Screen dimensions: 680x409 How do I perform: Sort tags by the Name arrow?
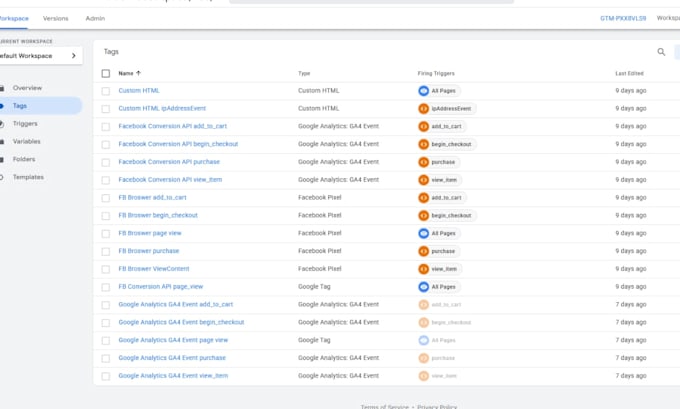[x=138, y=73]
